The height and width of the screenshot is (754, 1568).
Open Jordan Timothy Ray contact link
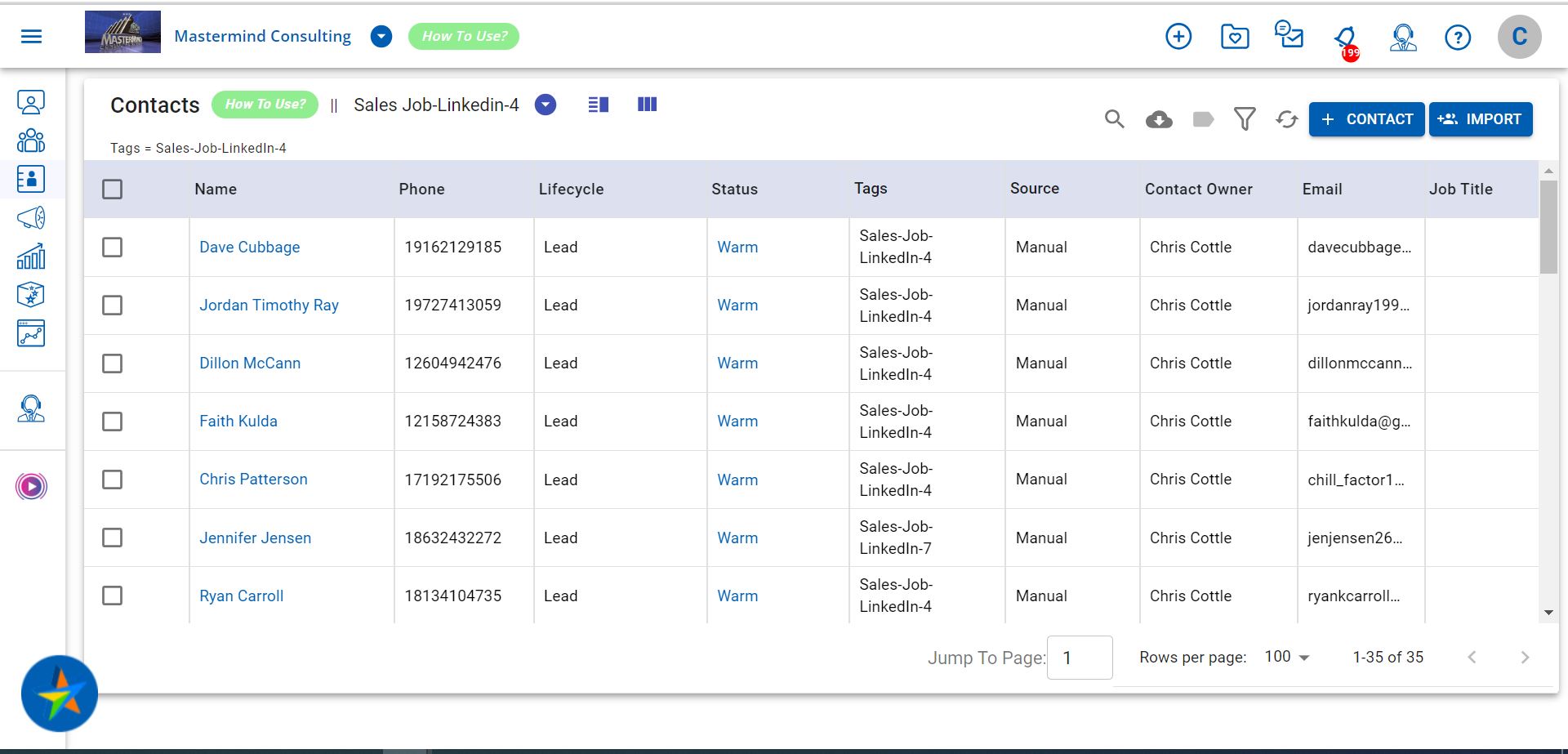[269, 305]
